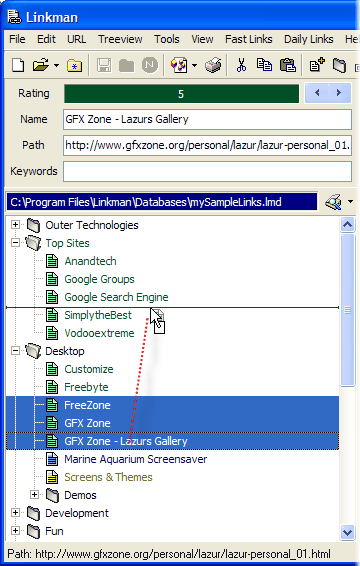Select the Customize link
This screenshot has height=566, width=360.
tap(89, 369)
